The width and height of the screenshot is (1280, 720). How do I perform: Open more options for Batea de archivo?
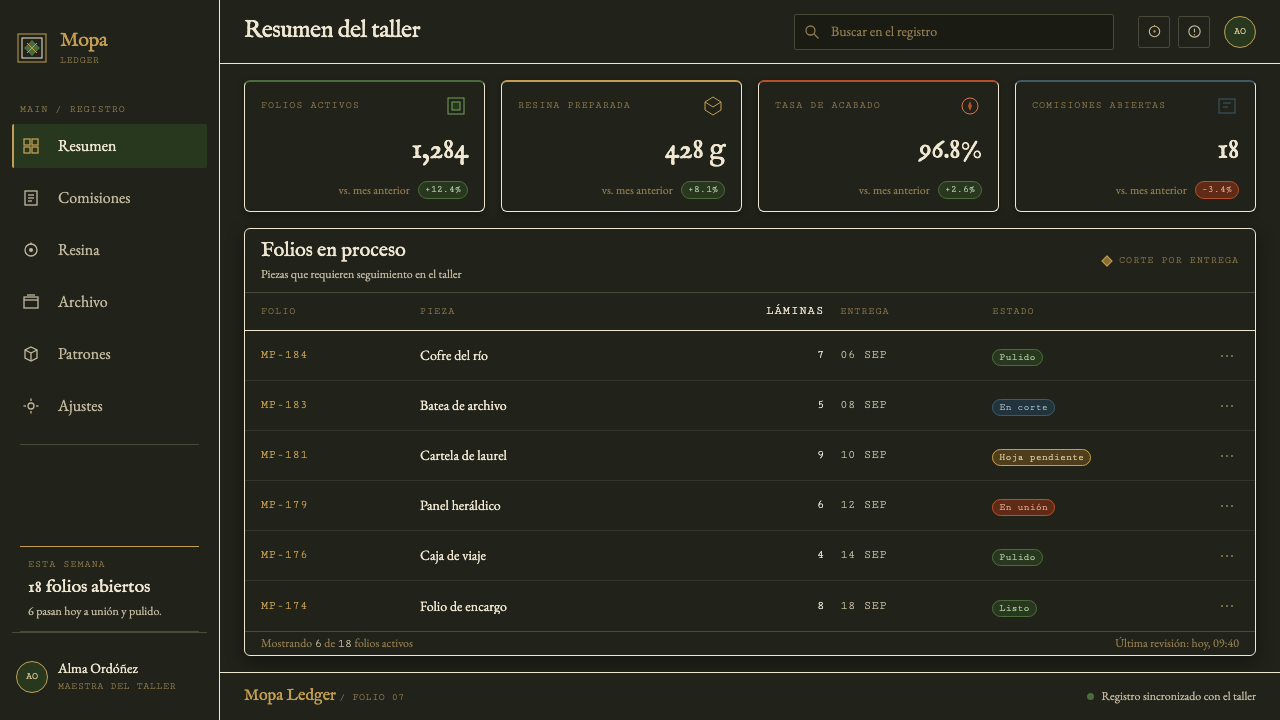point(1227,406)
